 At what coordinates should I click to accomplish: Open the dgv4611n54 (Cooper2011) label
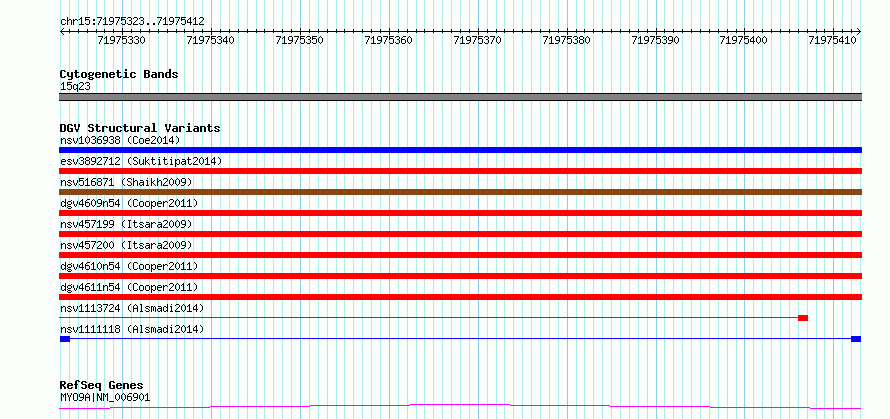click(x=128, y=287)
